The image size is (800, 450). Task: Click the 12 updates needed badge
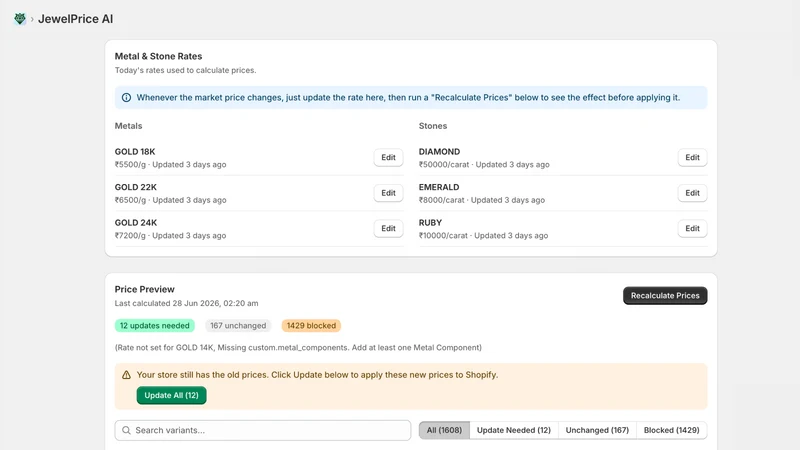(x=155, y=326)
